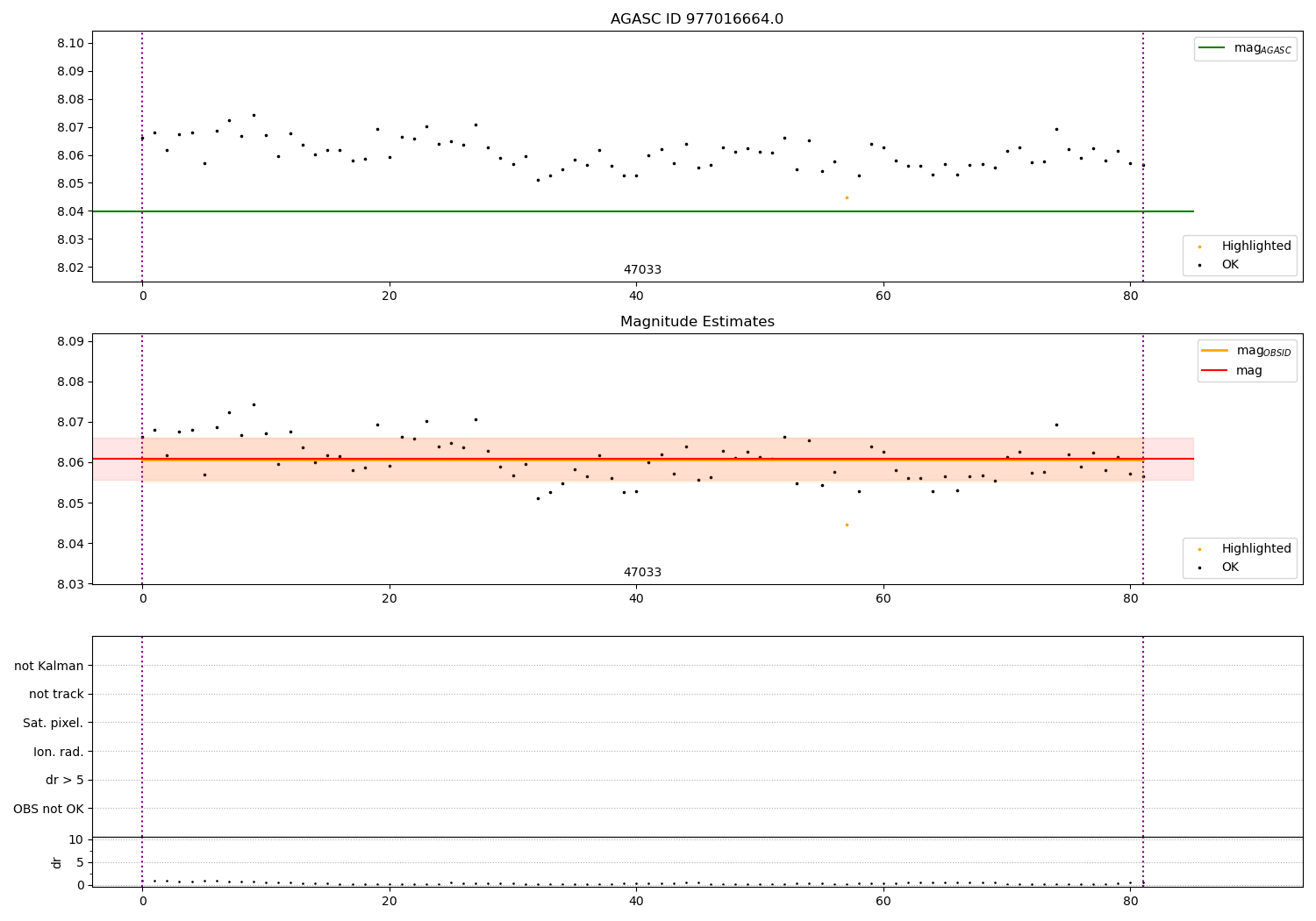Click the 8.10 y-axis tick label
This screenshot has width=1316, height=921.
68,43
